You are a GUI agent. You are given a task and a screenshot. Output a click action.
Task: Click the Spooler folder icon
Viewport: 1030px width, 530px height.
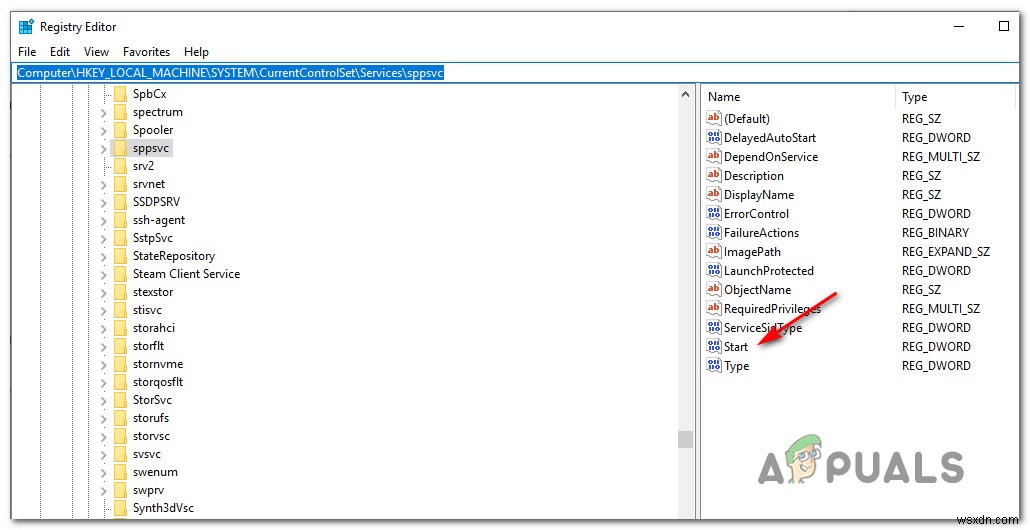click(120, 130)
